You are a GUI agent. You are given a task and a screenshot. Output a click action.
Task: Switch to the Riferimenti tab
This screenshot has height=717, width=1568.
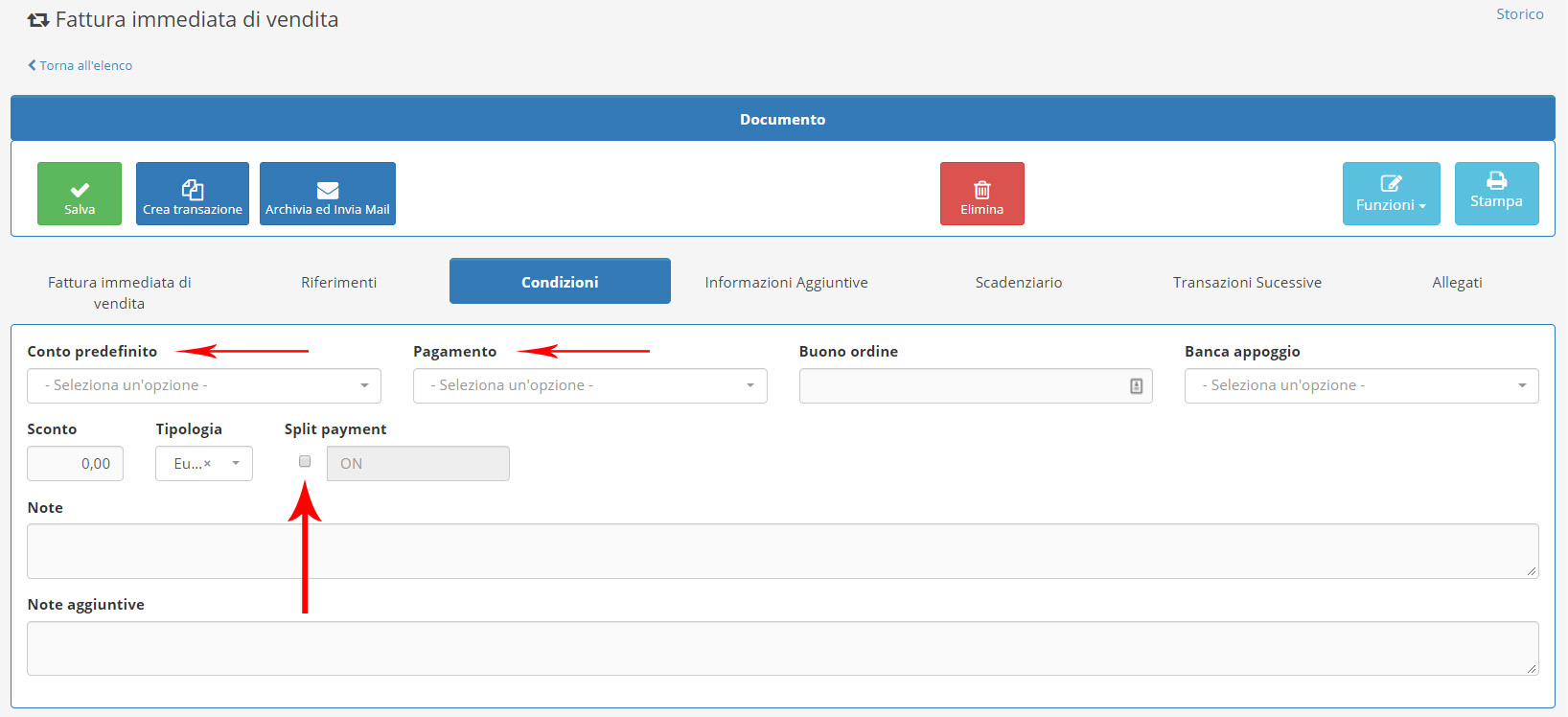[338, 283]
